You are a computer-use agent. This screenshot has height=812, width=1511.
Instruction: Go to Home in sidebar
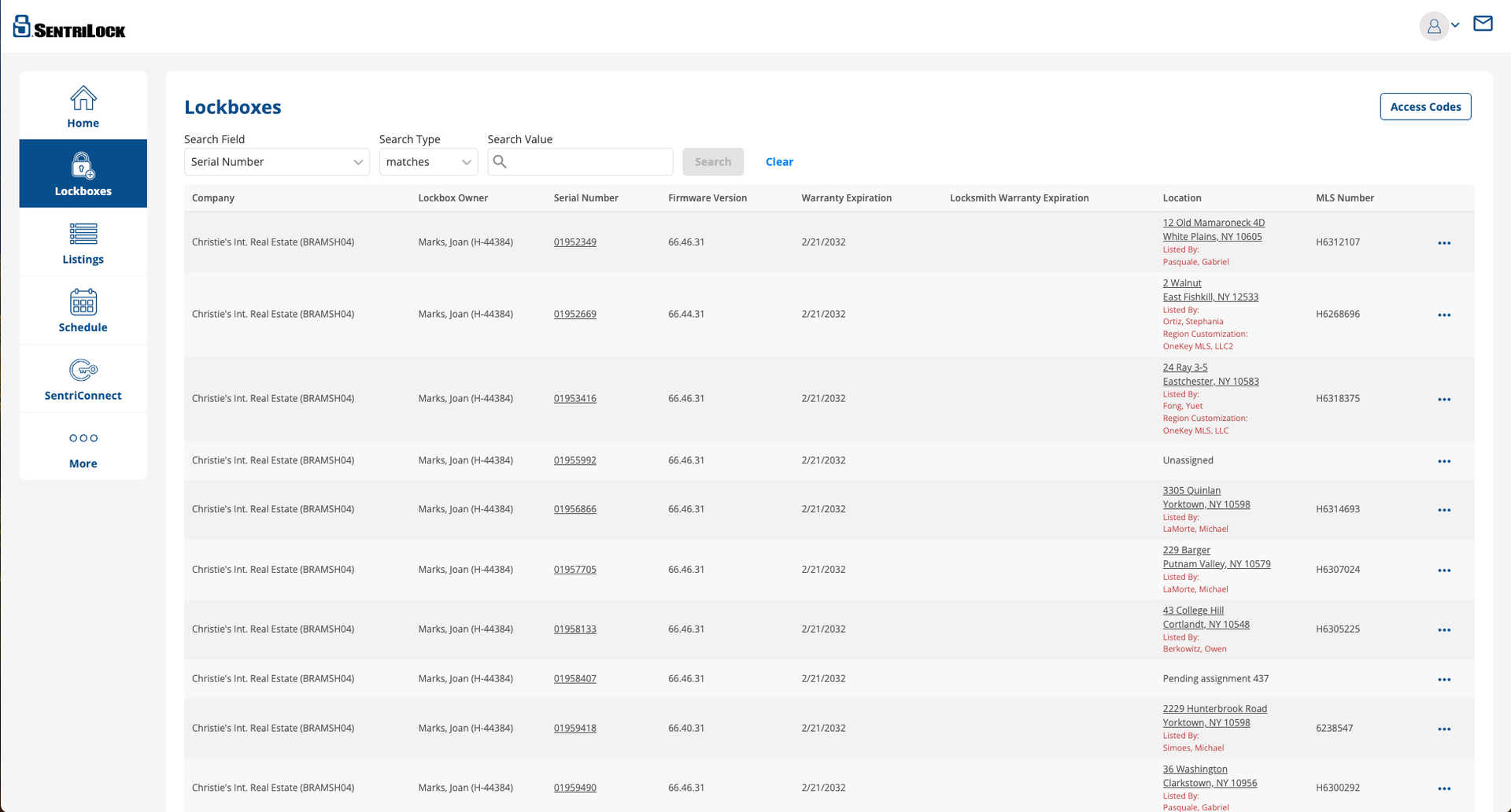point(83,106)
